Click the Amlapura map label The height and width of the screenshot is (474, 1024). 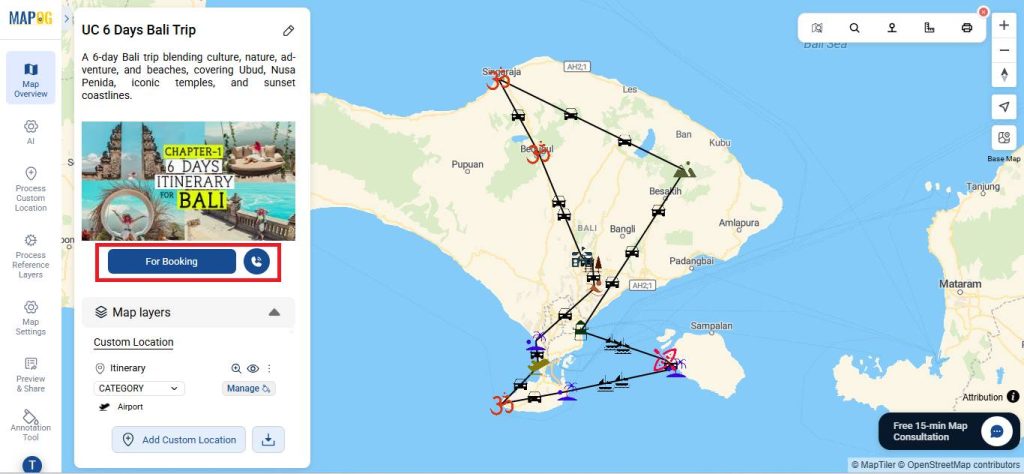point(739,223)
